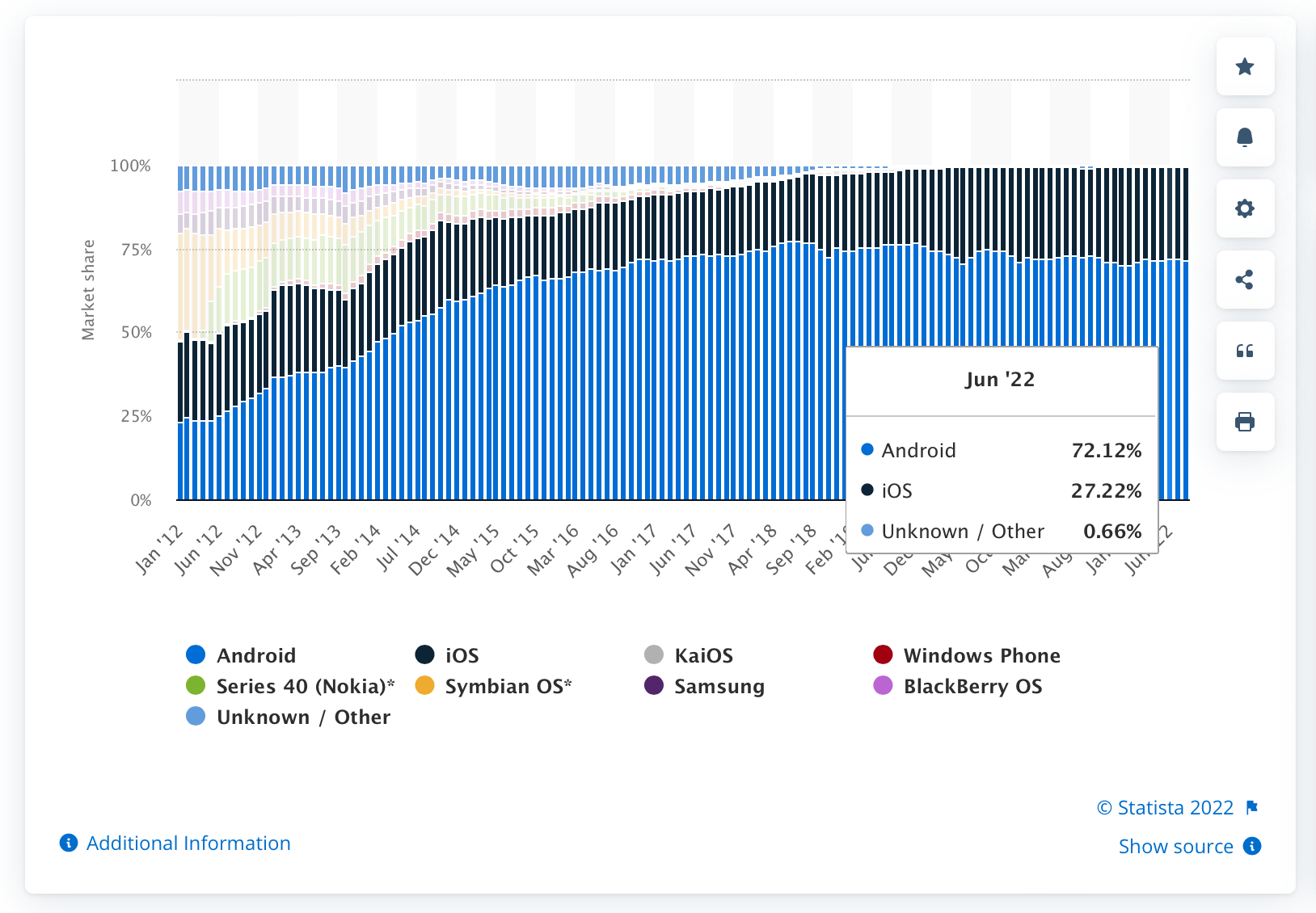Click the print icon

[x=1245, y=422]
